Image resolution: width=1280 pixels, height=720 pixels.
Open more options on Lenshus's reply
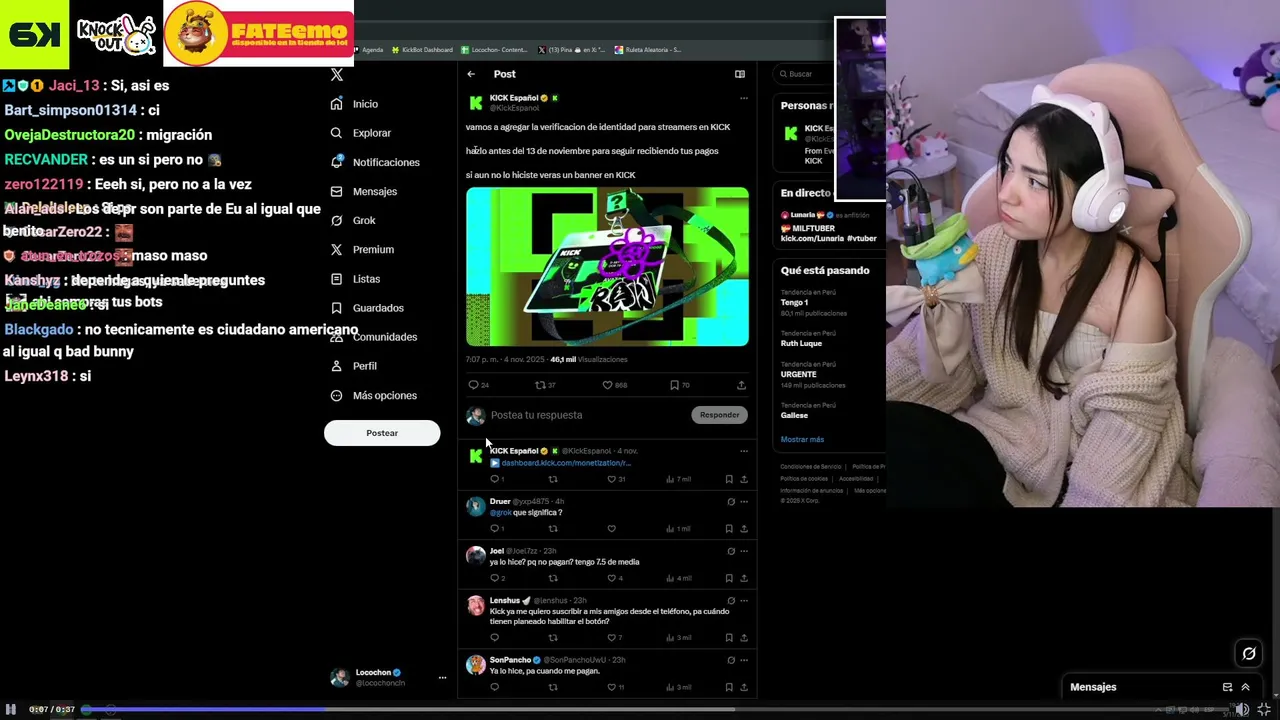point(743,601)
